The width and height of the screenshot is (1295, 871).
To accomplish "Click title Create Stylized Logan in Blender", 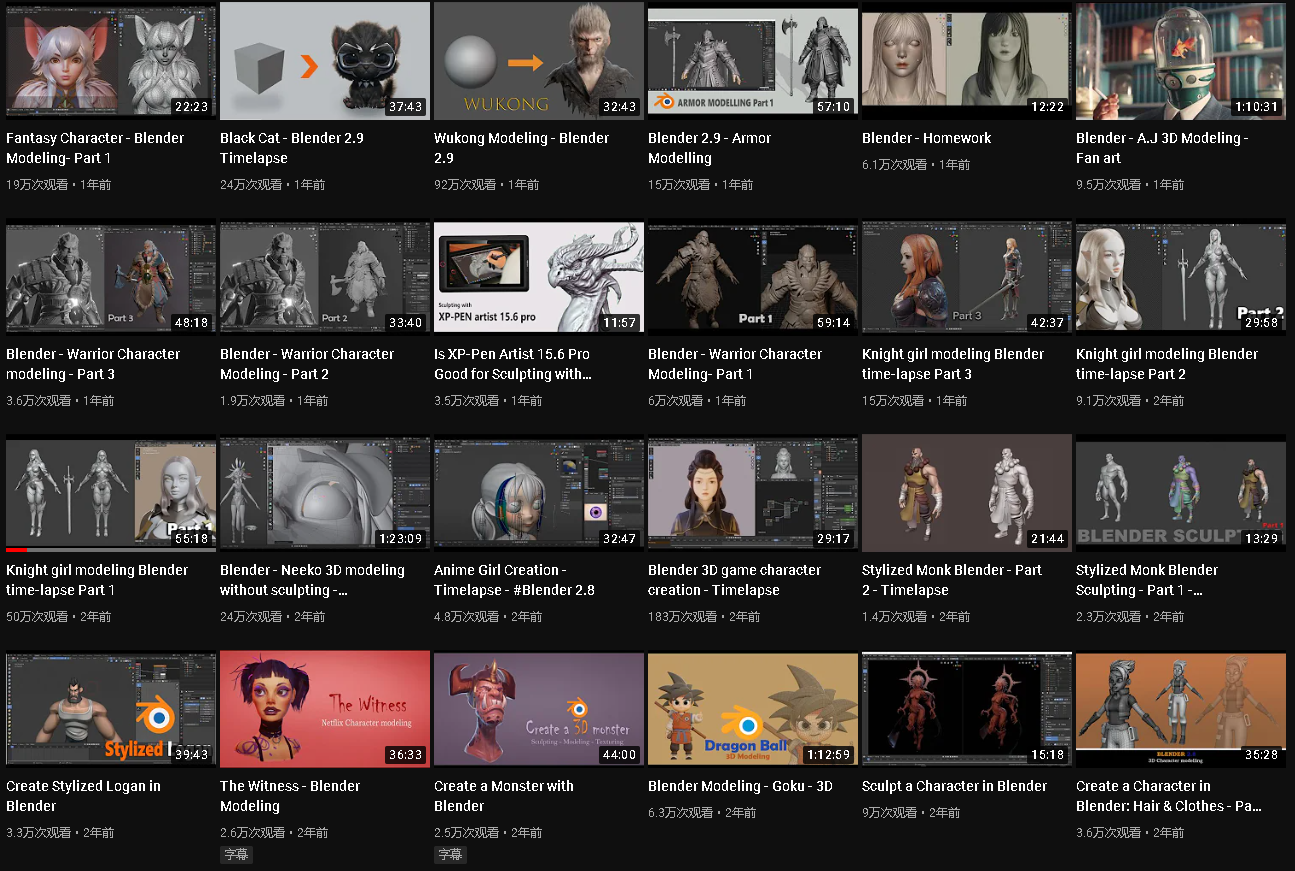I will (x=83, y=796).
